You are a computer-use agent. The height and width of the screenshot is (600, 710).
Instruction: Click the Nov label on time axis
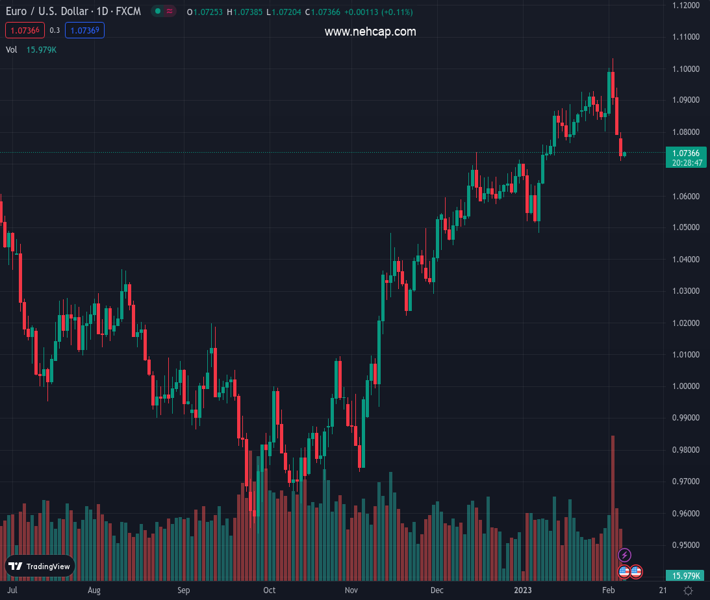[x=350, y=591]
